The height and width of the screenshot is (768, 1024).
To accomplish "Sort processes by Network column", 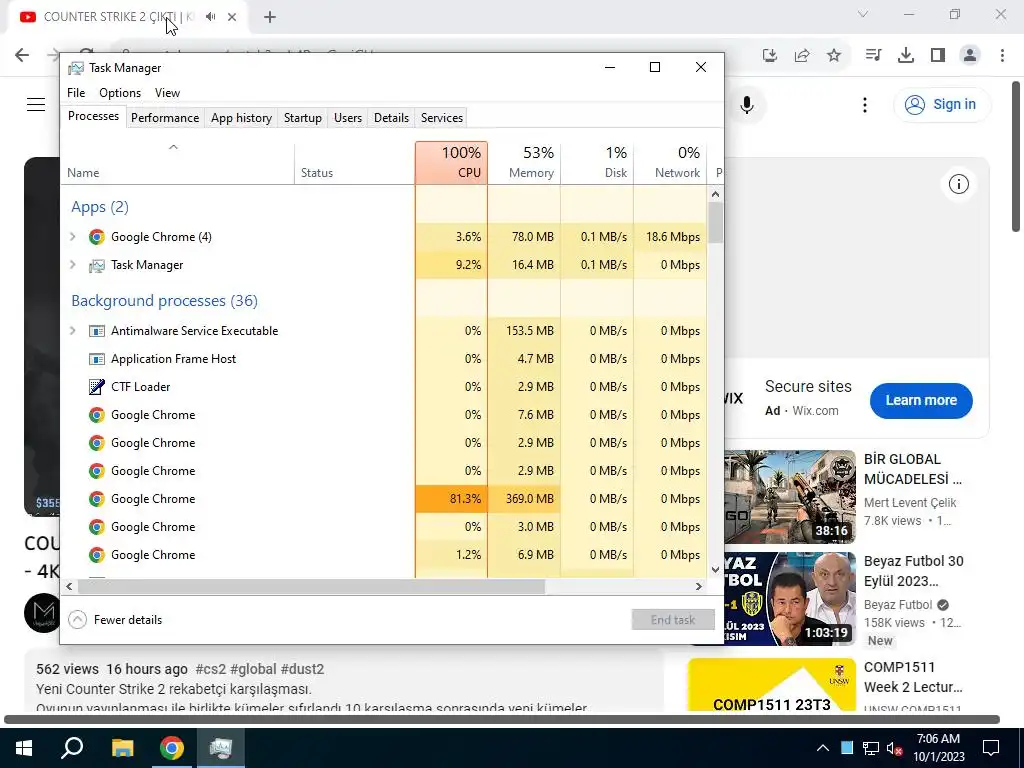I will 670,163.
